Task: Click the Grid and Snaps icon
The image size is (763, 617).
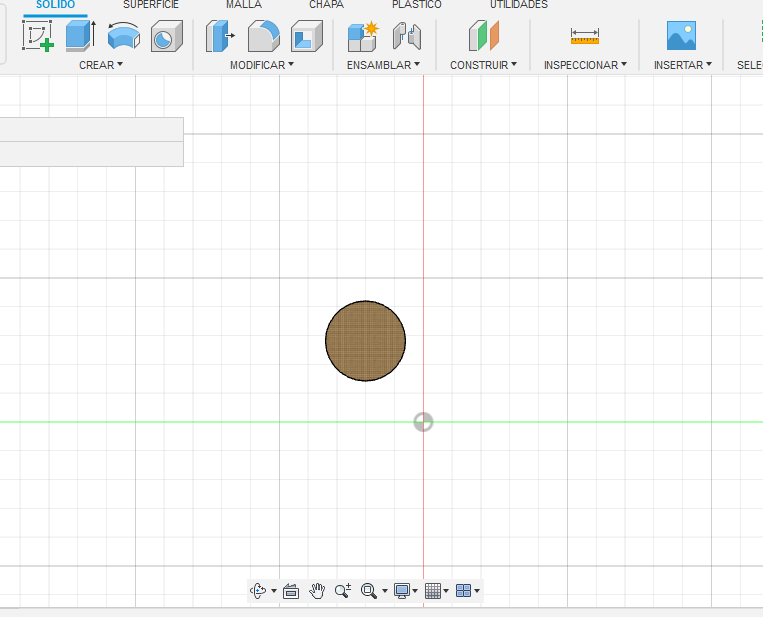Action: [433, 591]
